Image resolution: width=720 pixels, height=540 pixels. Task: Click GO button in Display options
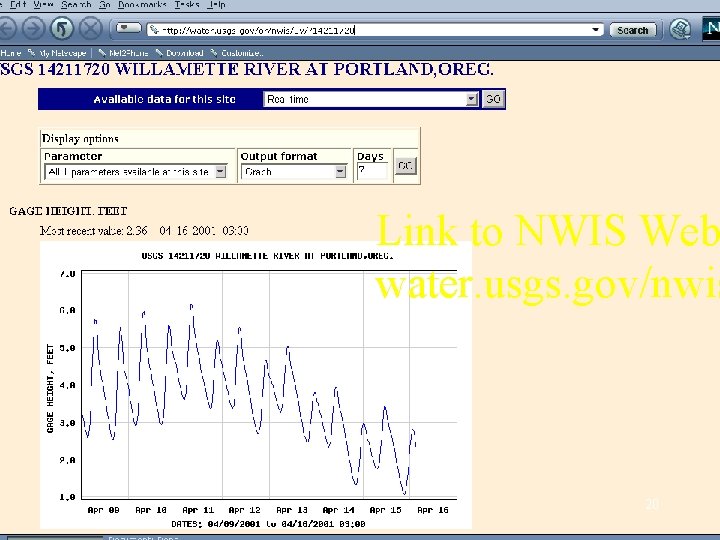405,166
